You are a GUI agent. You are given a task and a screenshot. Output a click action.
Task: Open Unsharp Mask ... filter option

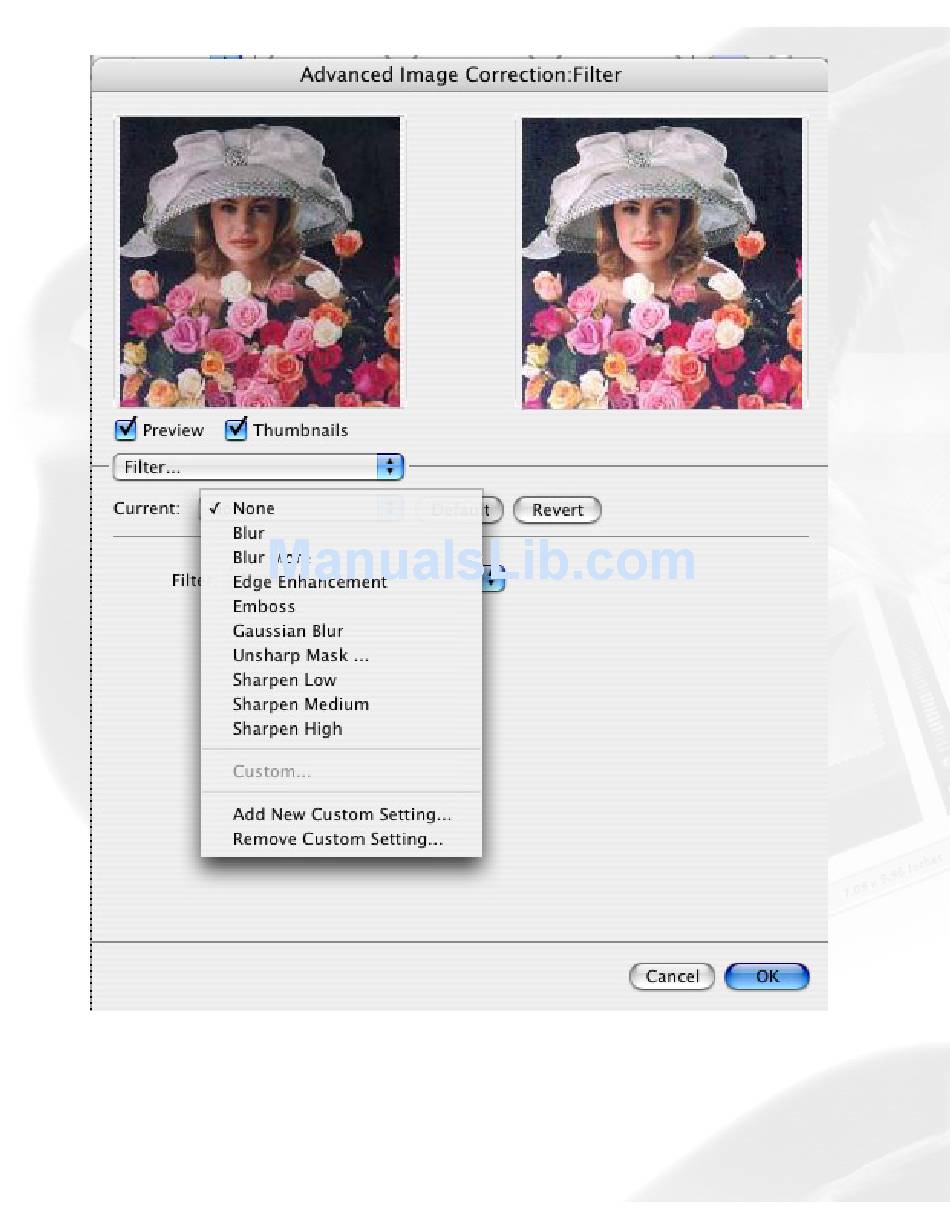click(341, 656)
